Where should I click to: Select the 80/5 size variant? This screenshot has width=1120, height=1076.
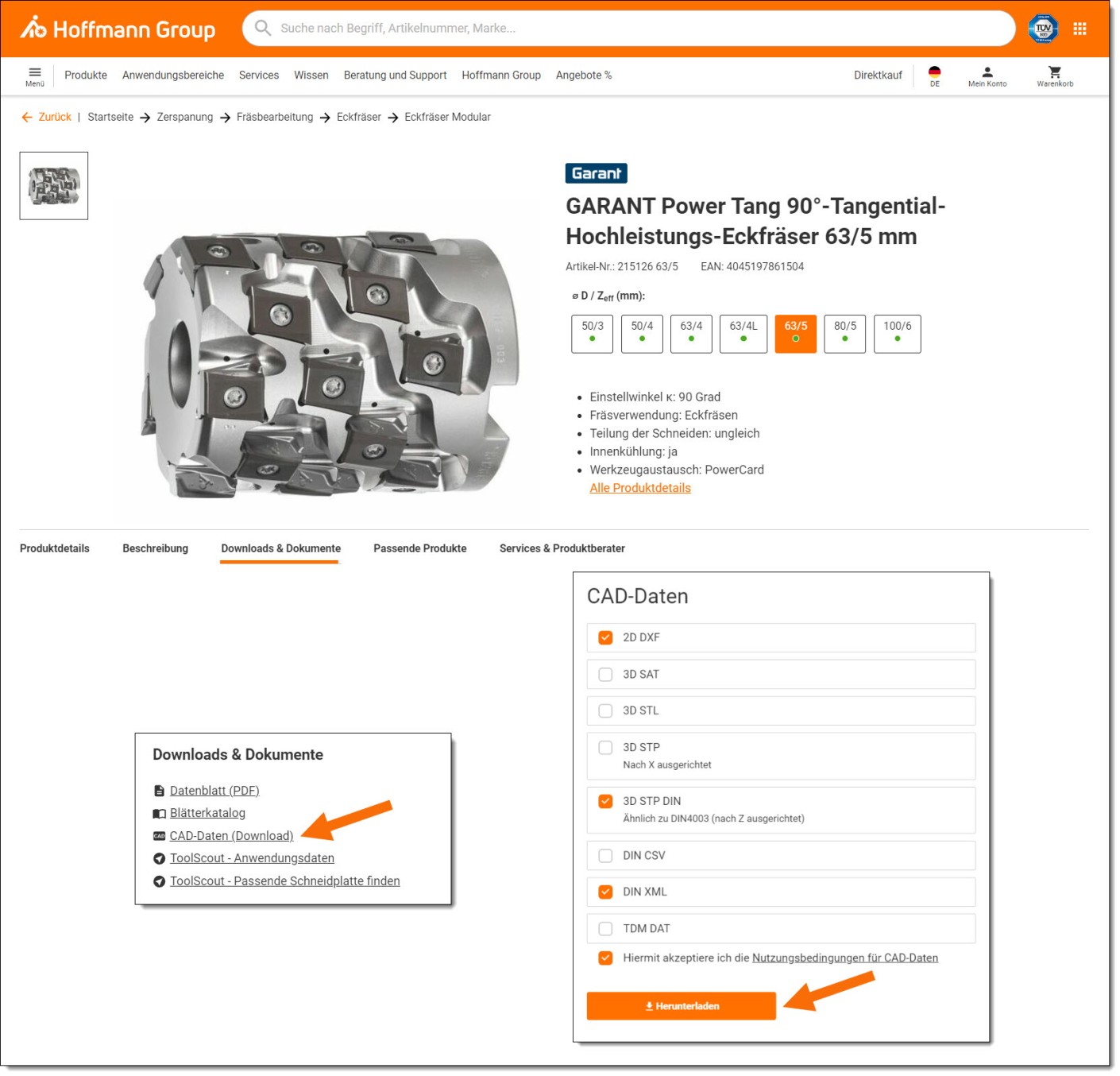click(844, 333)
